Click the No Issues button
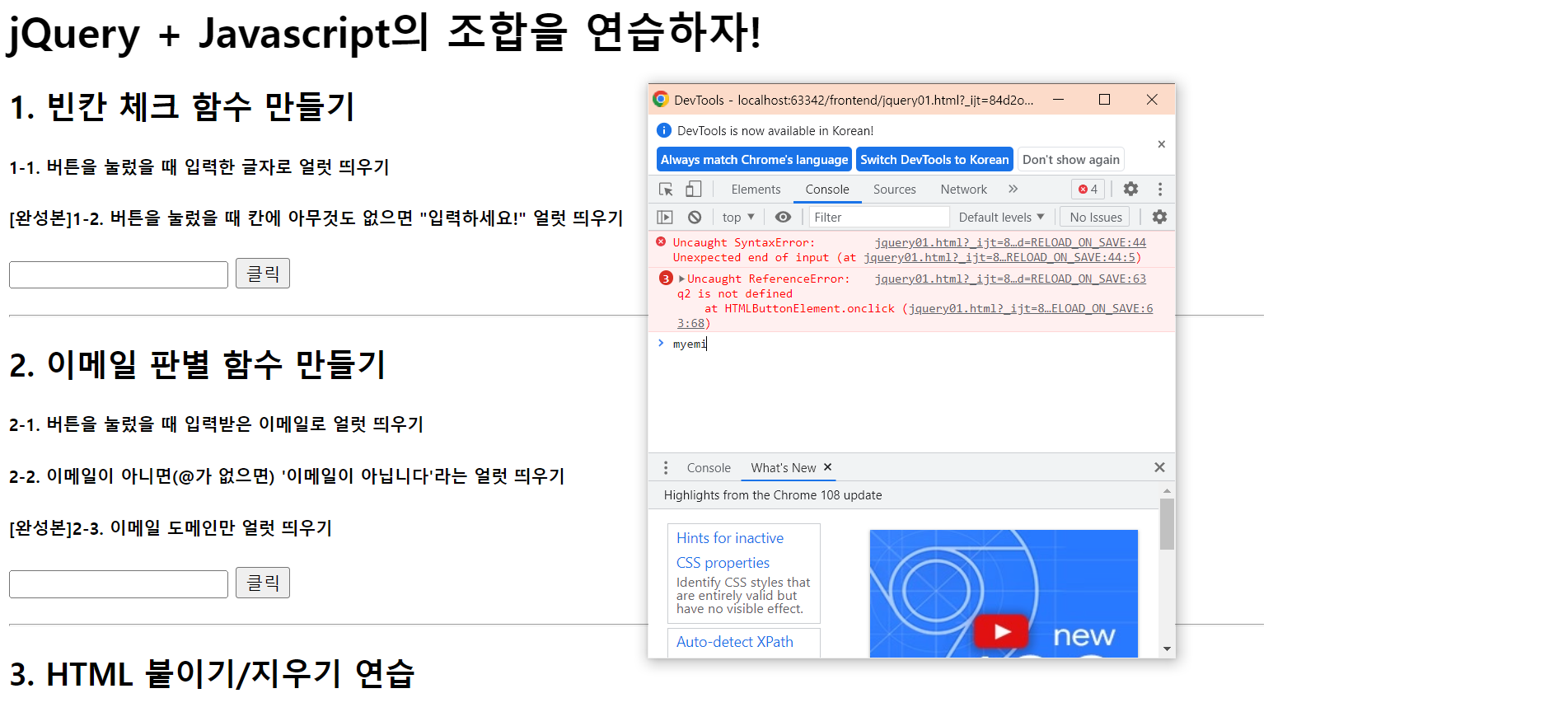The image size is (1568, 712). point(1096,217)
